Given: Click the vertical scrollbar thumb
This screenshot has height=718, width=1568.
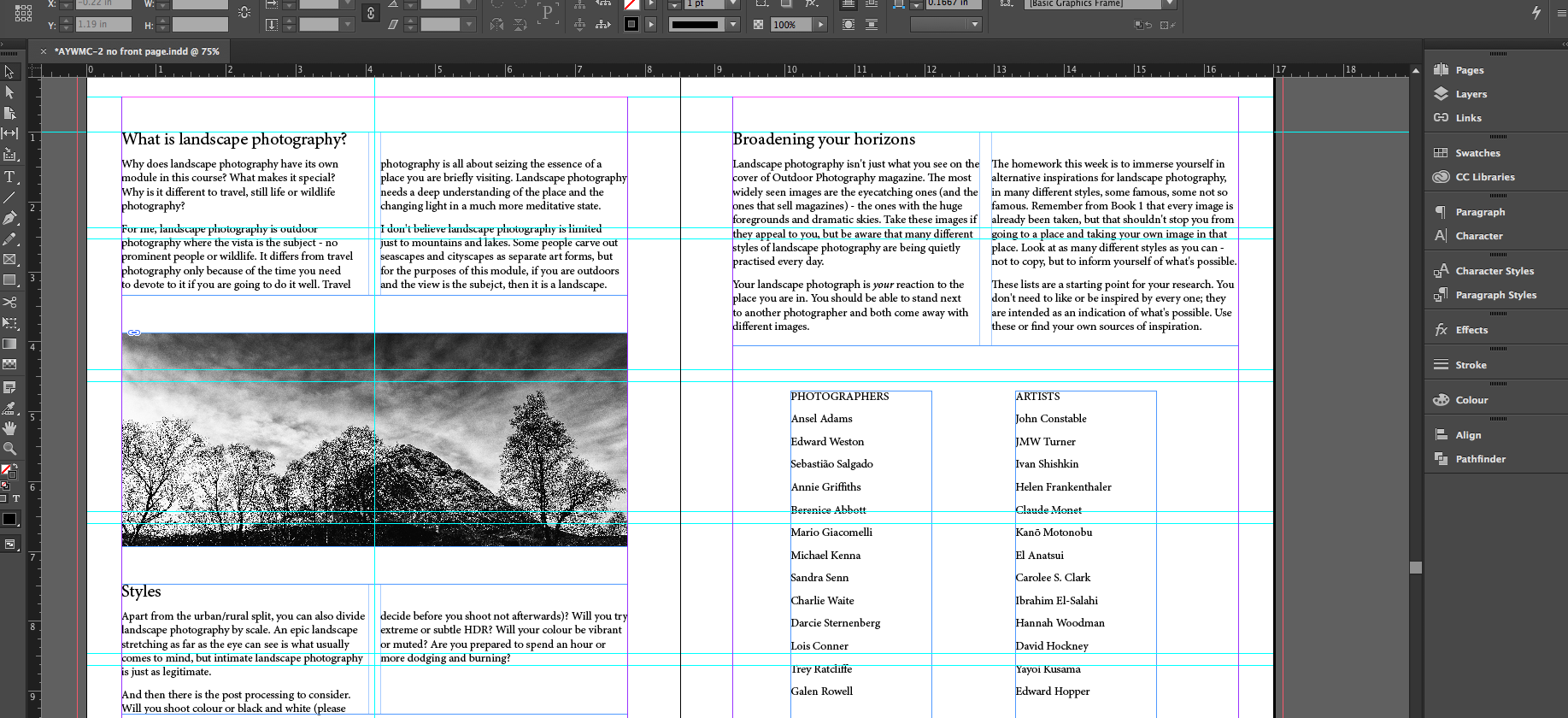Looking at the screenshot, I should 1416,568.
